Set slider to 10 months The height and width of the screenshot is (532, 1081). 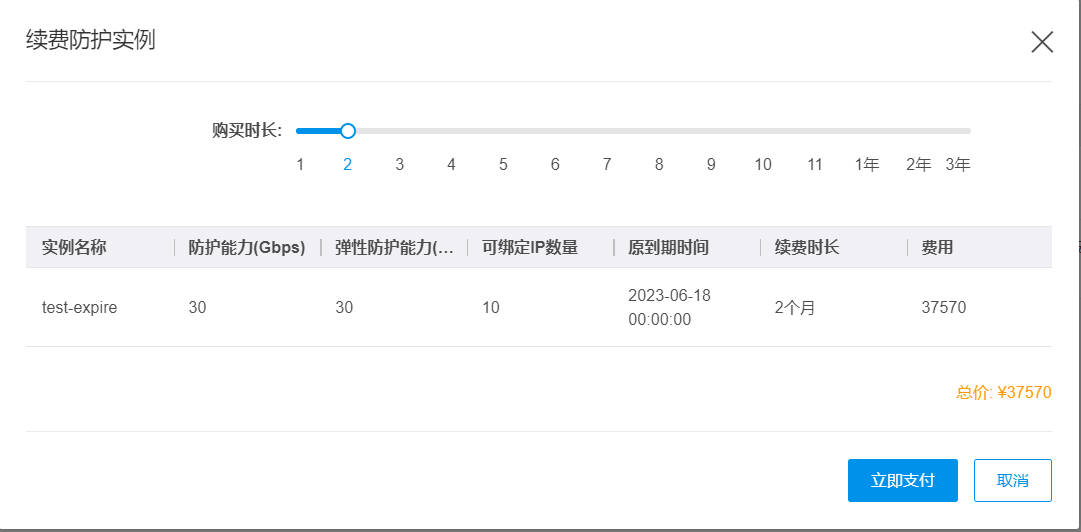(x=763, y=164)
